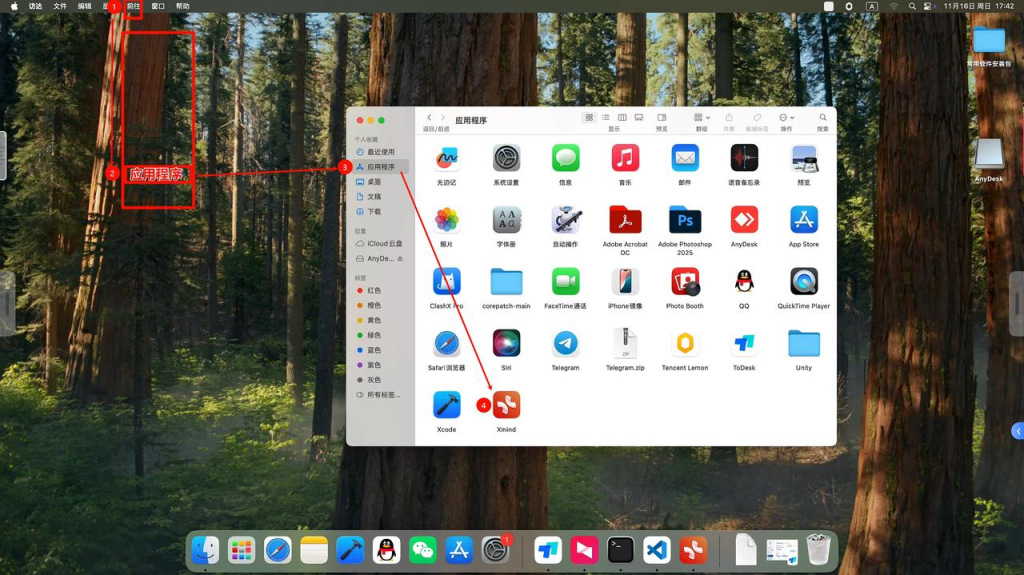Open Visual Studio Code from the Dock

tap(656, 550)
